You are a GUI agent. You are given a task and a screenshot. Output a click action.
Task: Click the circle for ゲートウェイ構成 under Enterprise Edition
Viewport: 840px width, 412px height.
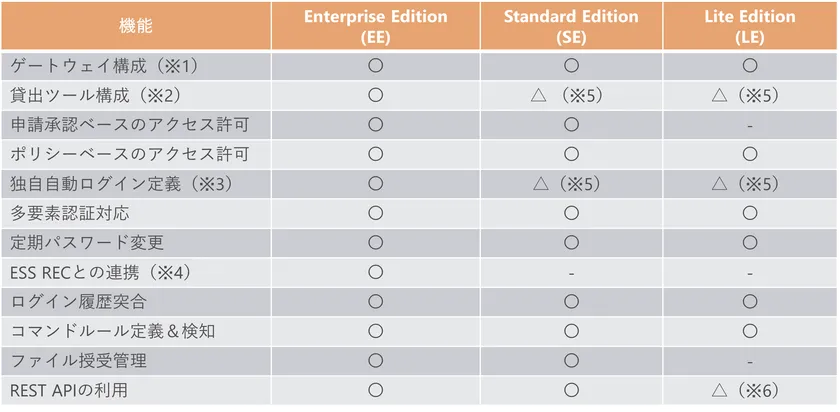(375, 67)
